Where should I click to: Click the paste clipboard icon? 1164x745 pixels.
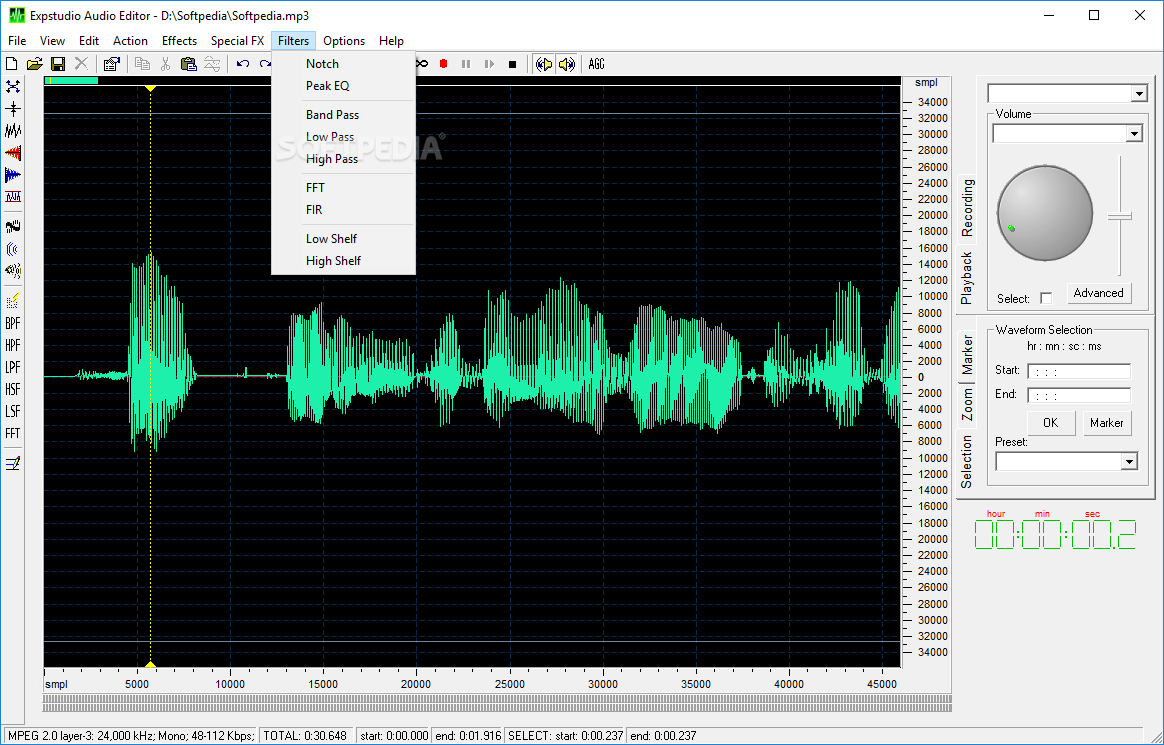189,65
